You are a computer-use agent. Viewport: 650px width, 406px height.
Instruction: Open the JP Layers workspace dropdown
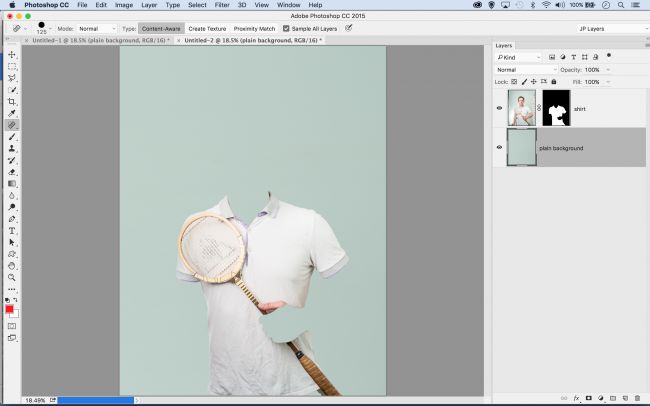point(613,29)
